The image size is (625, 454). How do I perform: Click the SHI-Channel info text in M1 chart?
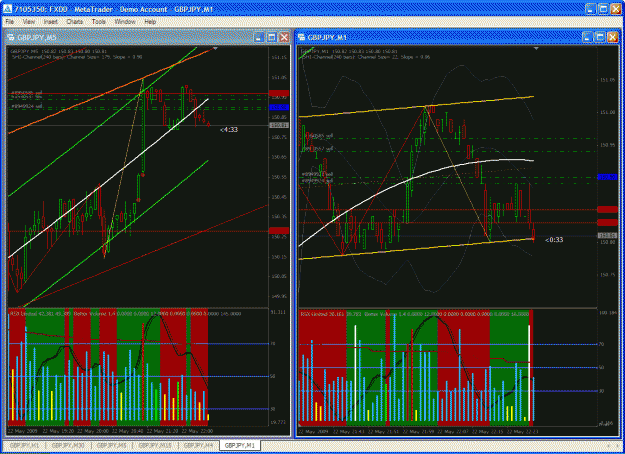point(365,57)
